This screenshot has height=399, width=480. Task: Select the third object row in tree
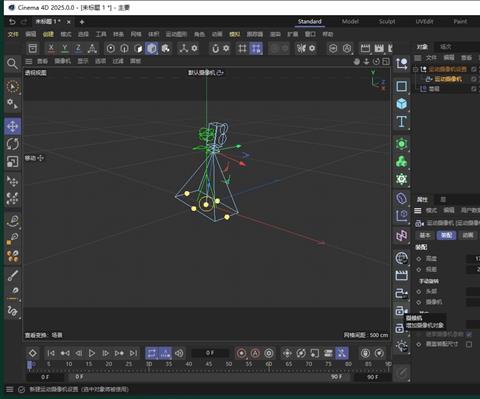[434, 89]
